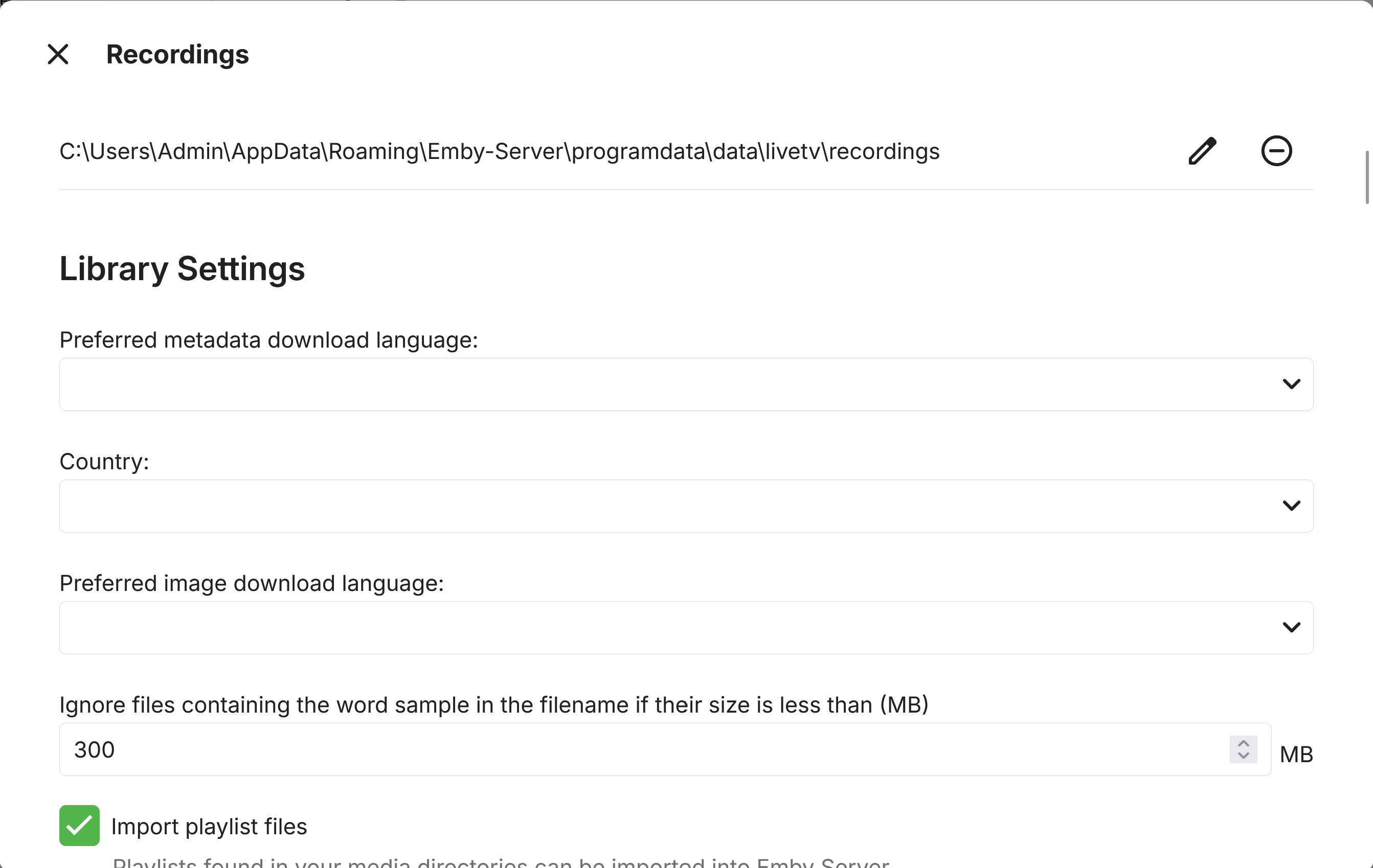The width and height of the screenshot is (1373, 868).
Task: Click the "Preferred metadata download language:" label
Action: [268, 340]
